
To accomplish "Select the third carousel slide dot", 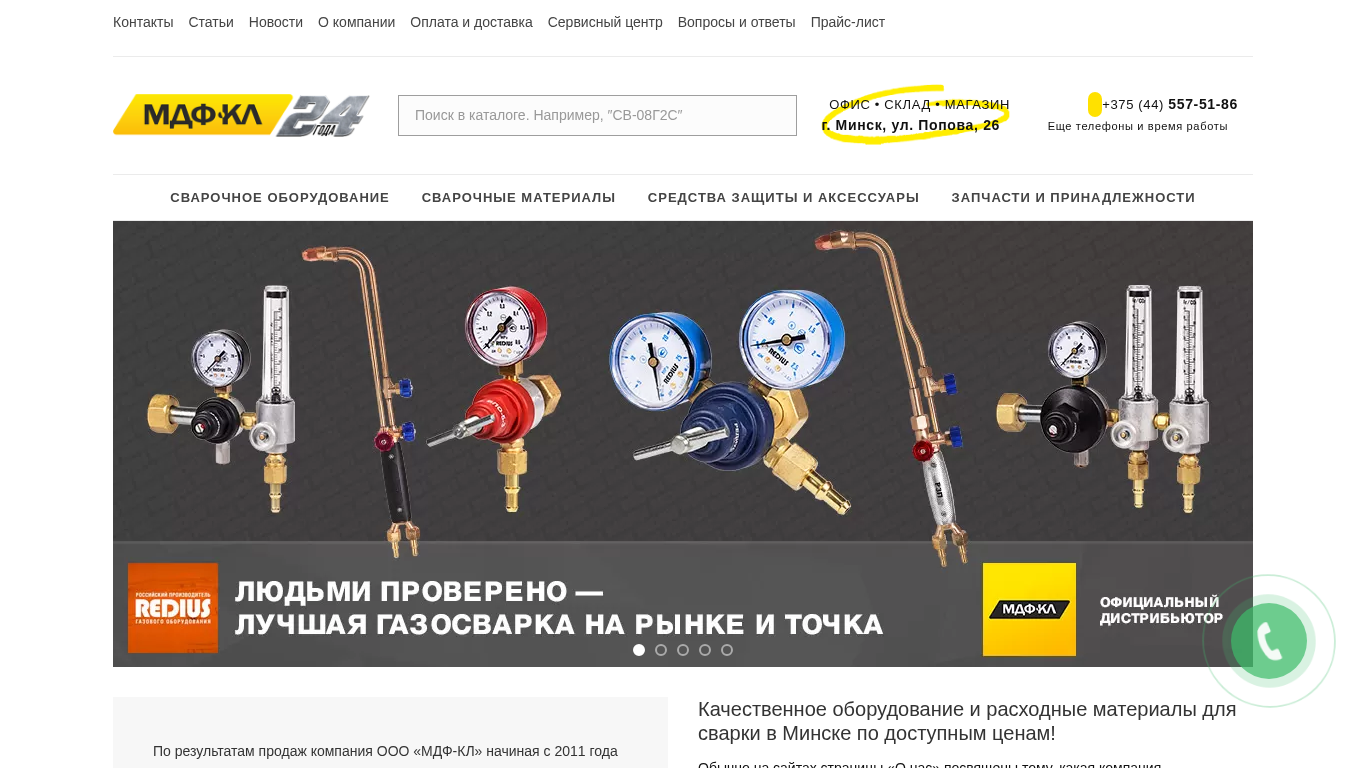I will [683, 650].
